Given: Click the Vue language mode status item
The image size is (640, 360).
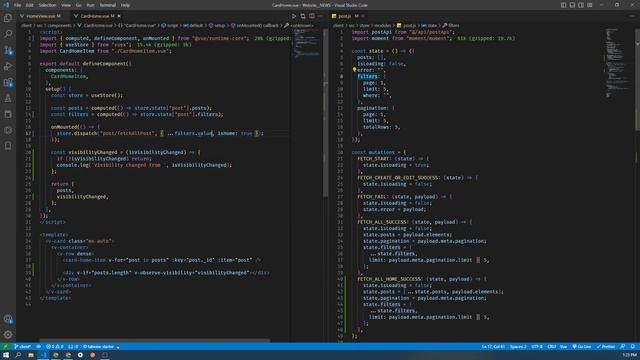Looking at the screenshot, I should 563,347.
